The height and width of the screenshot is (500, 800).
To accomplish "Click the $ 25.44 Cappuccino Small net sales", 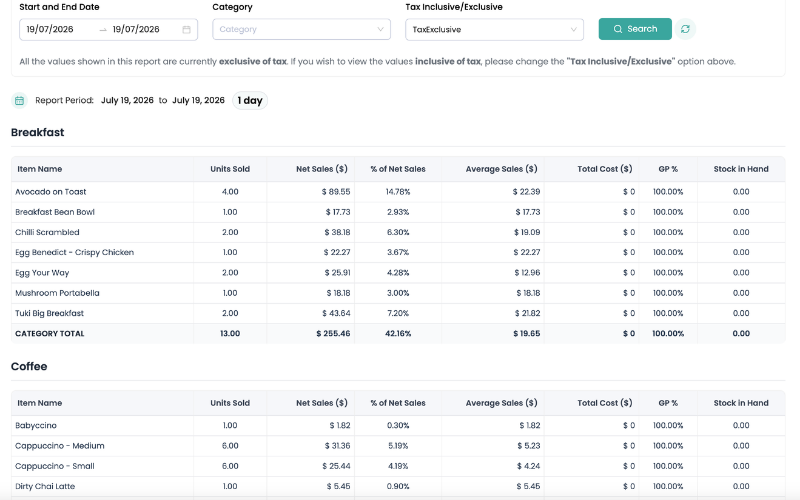I will pyautogui.click(x=336, y=466).
